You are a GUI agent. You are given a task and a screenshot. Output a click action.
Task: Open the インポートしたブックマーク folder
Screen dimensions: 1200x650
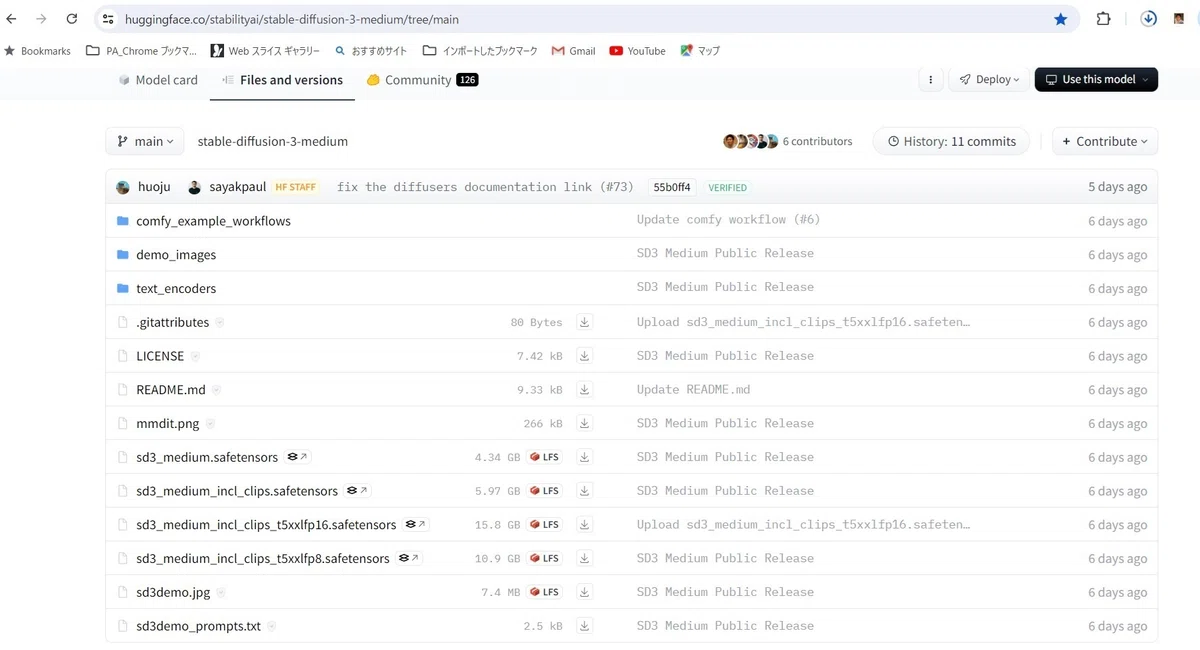click(480, 50)
